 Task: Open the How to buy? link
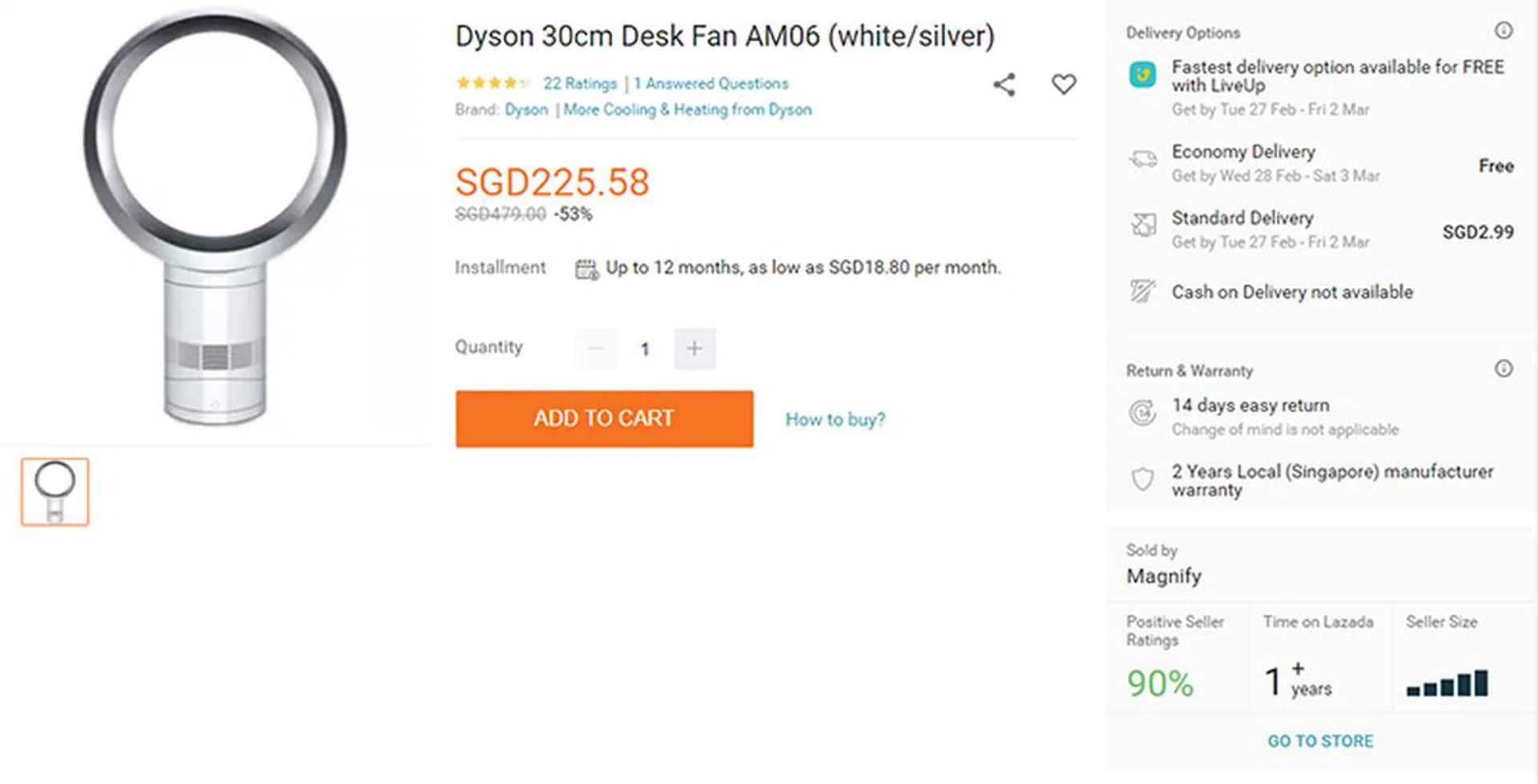[x=835, y=420]
